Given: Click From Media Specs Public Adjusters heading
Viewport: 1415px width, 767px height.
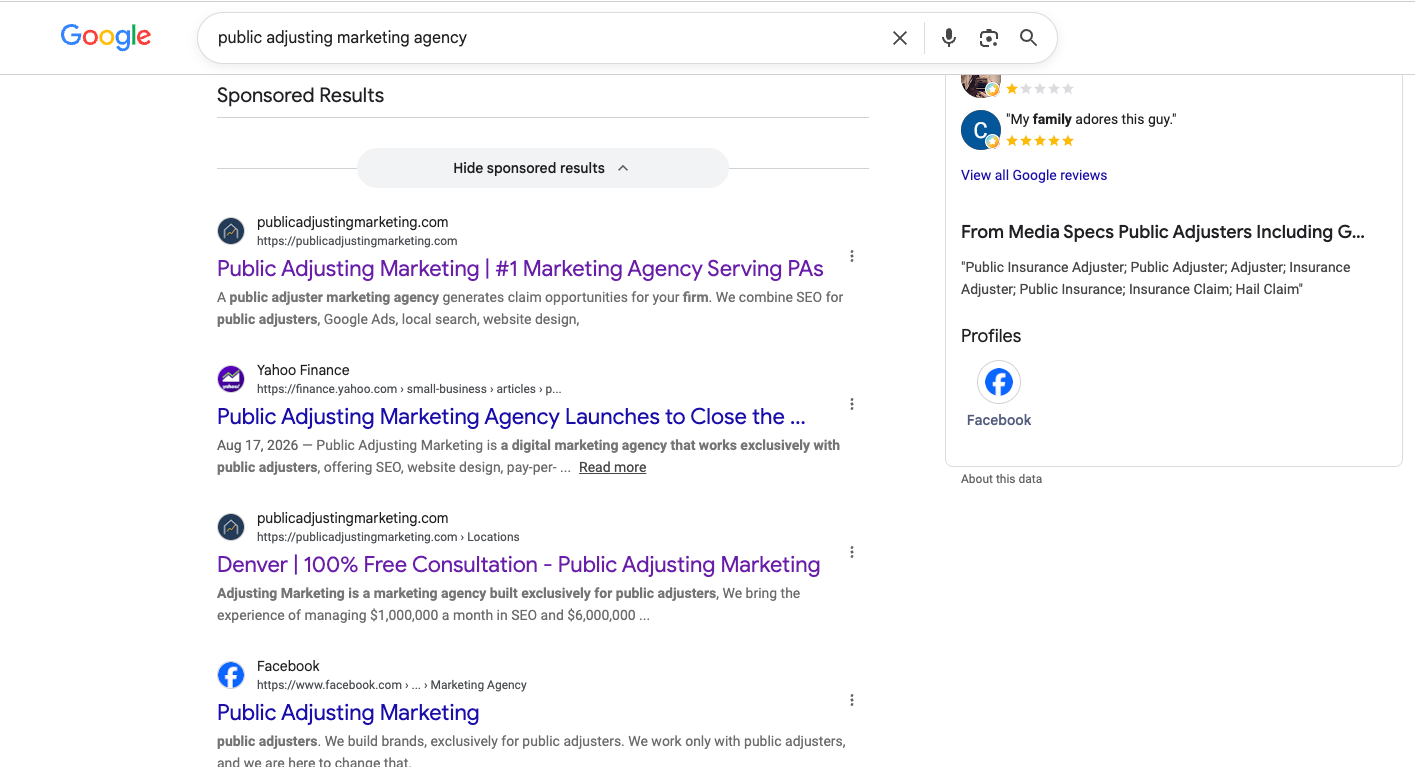Looking at the screenshot, I should pyautogui.click(x=1162, y=232).
